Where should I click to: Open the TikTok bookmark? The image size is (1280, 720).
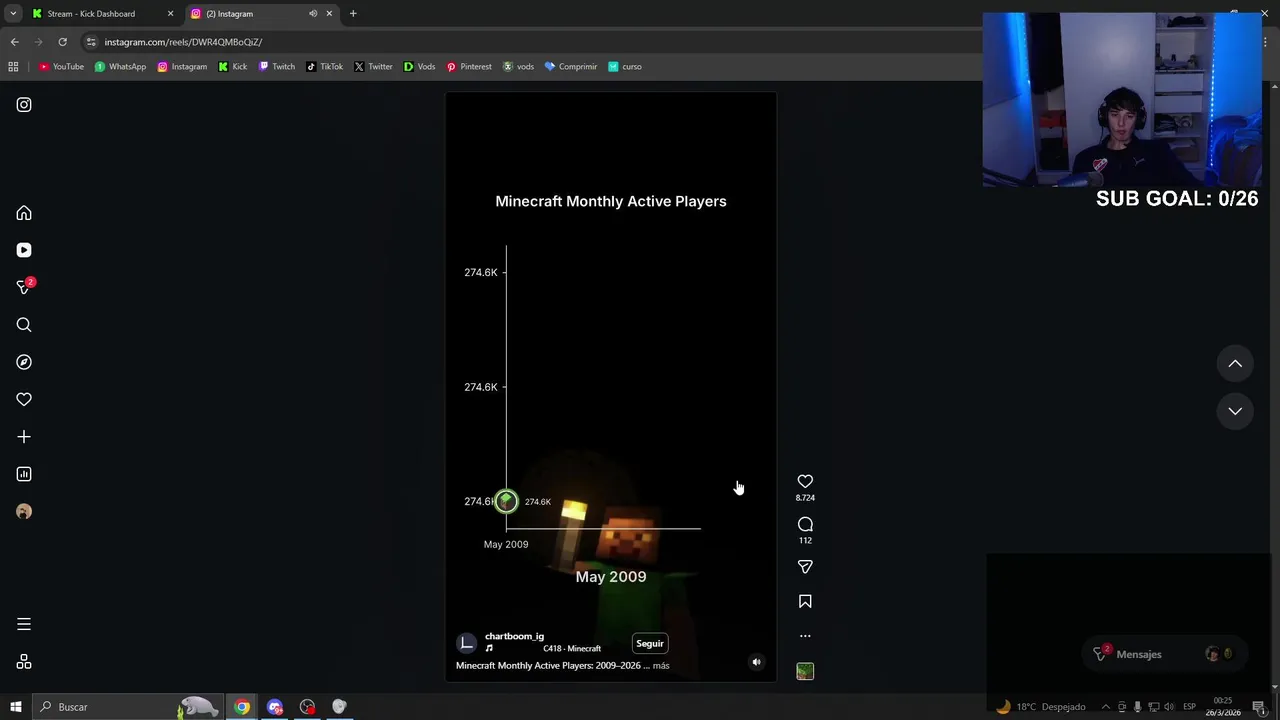324,67
